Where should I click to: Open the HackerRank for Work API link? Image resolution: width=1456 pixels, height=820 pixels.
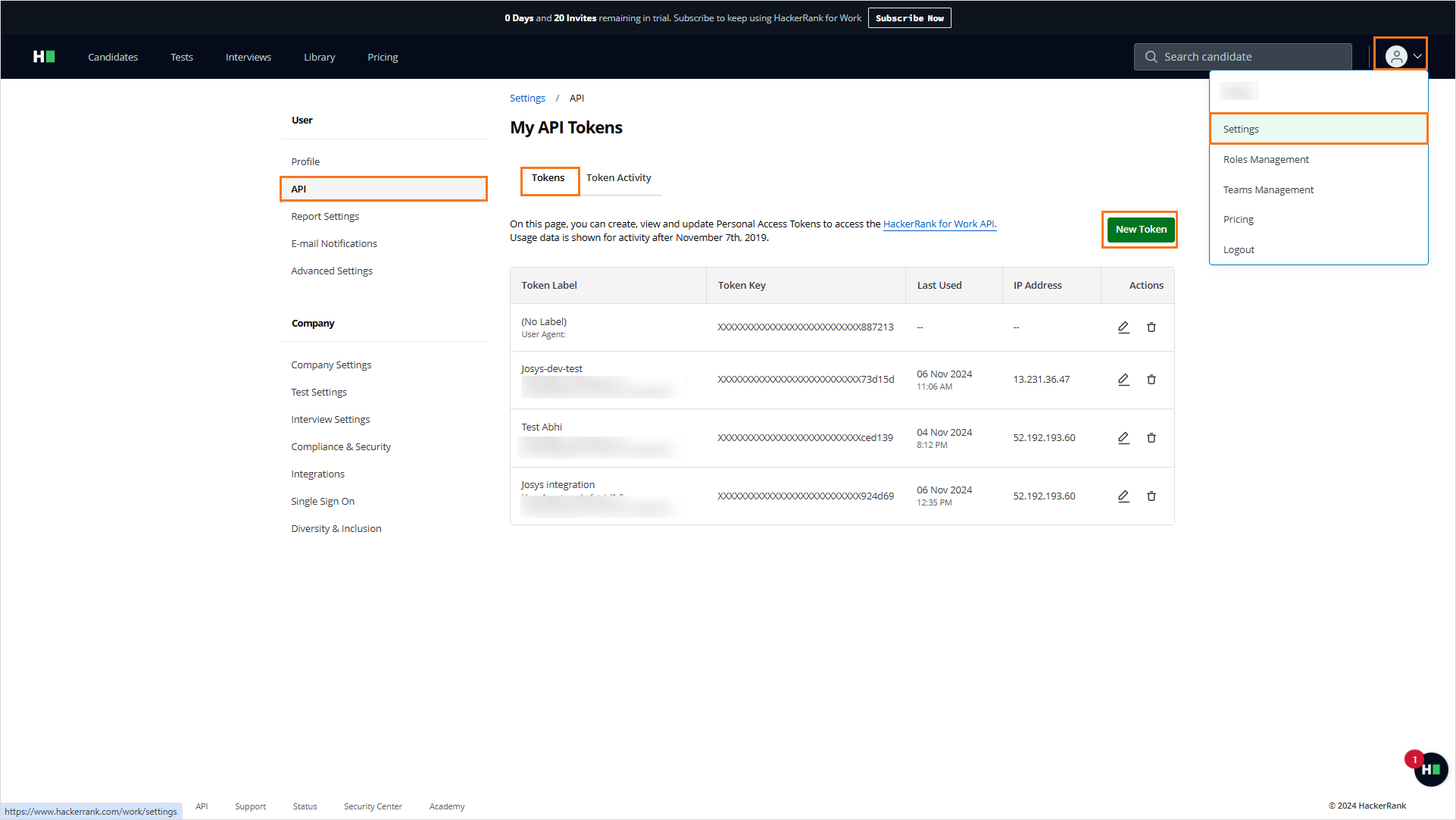tap(939, 224)
